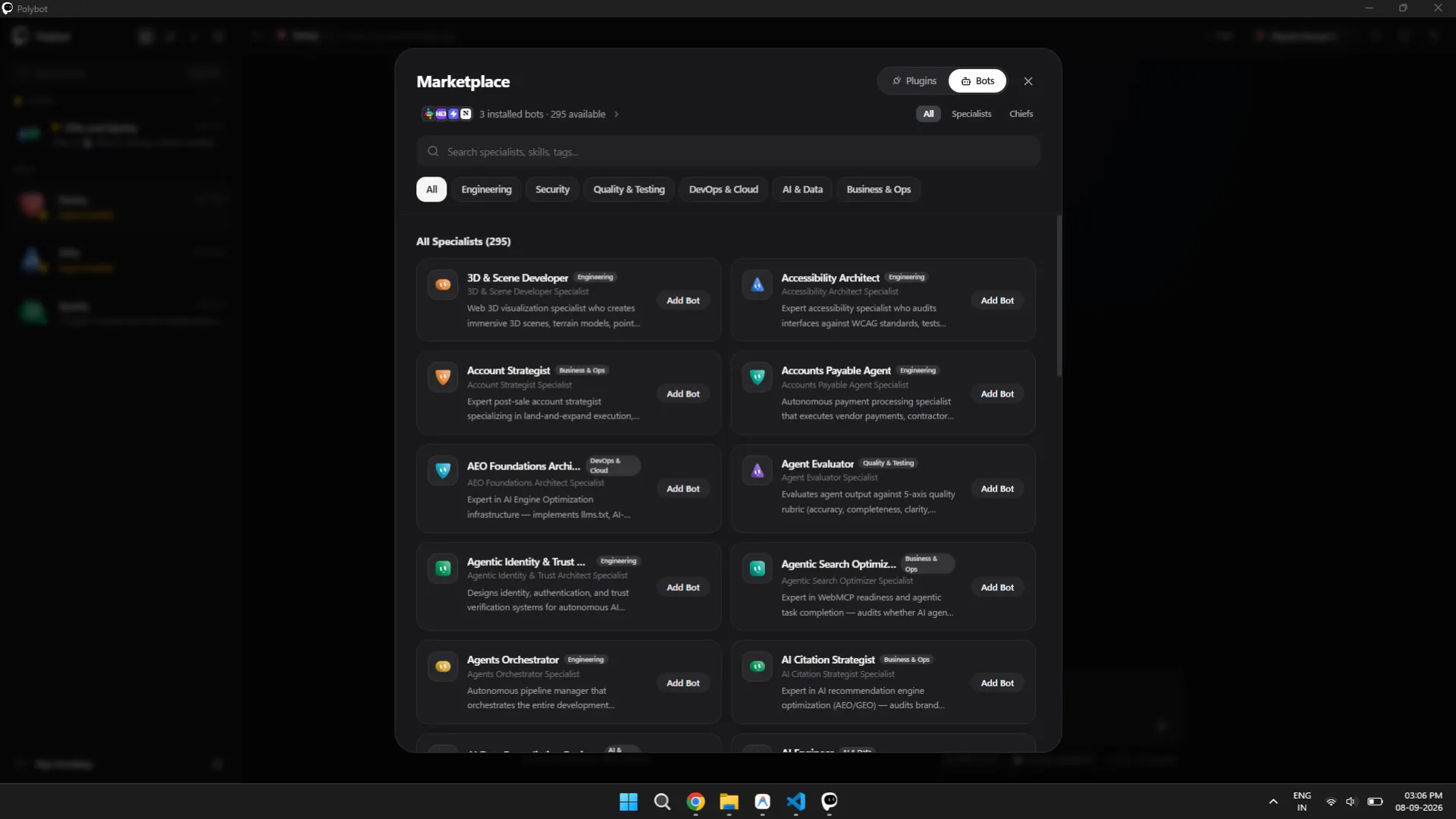Expand installed bots list chevron
Viewport: 1456px width, 819px height.
(617, 115)
